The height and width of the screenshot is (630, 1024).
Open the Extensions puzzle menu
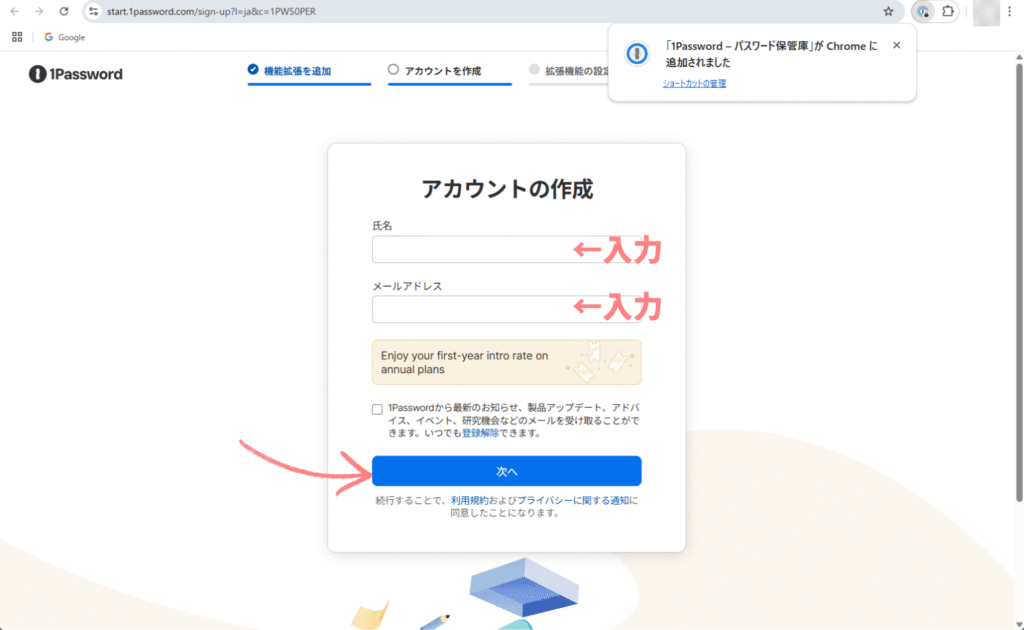point(948,11)
